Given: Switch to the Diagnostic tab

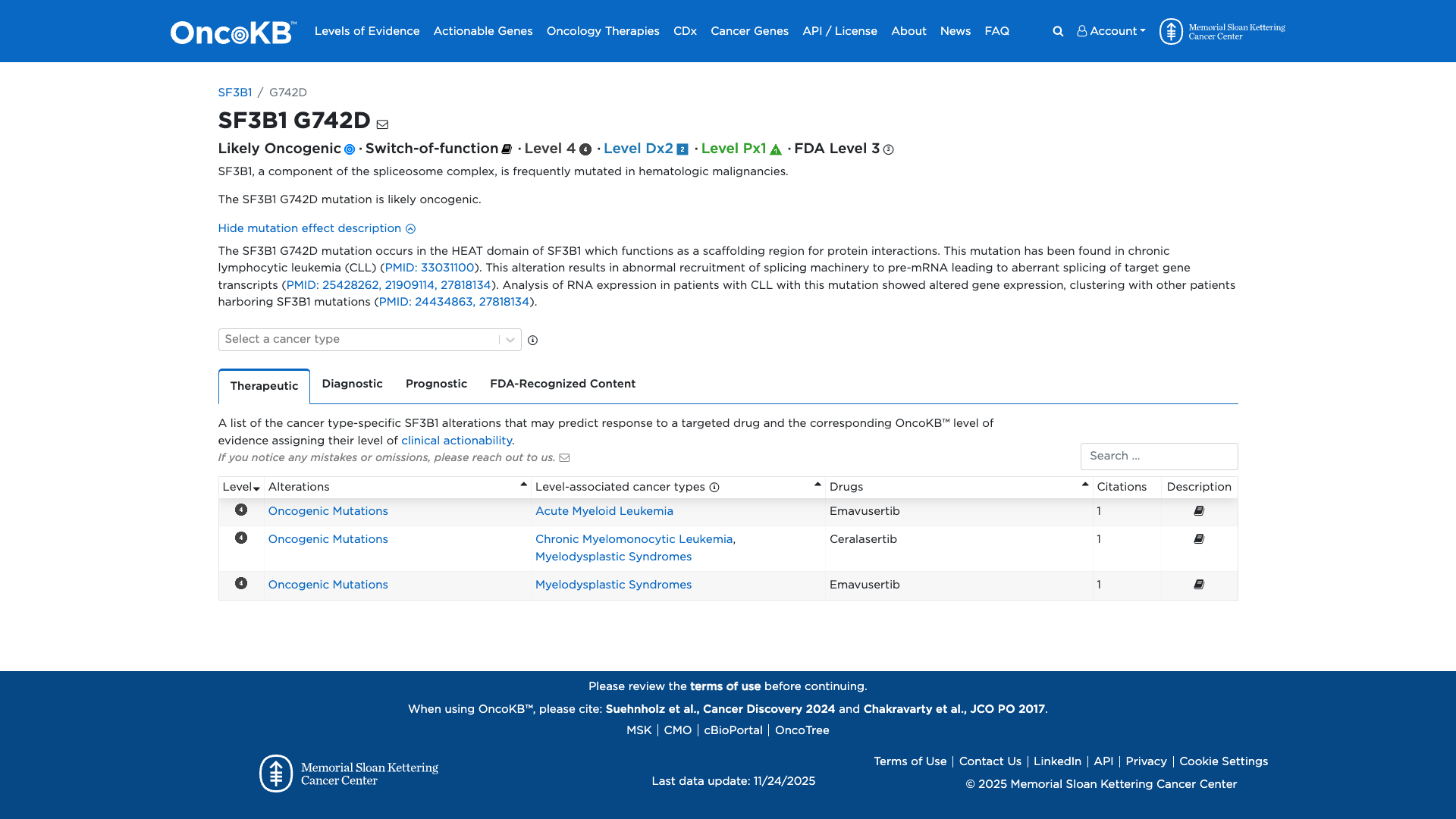Looking at the screenshot, I should coord(352,384).
